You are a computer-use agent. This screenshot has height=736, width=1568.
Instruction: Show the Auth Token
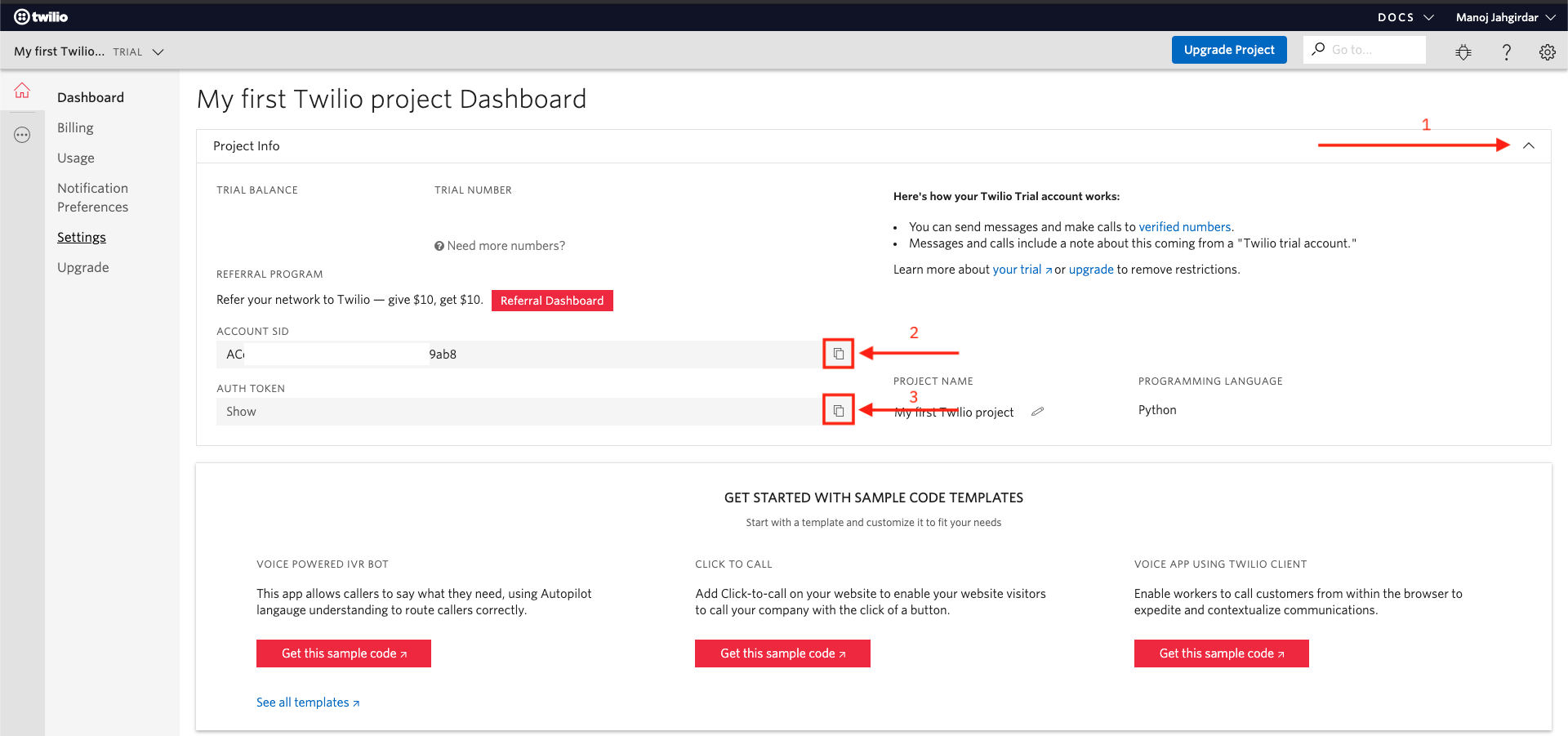pos(241,412)
